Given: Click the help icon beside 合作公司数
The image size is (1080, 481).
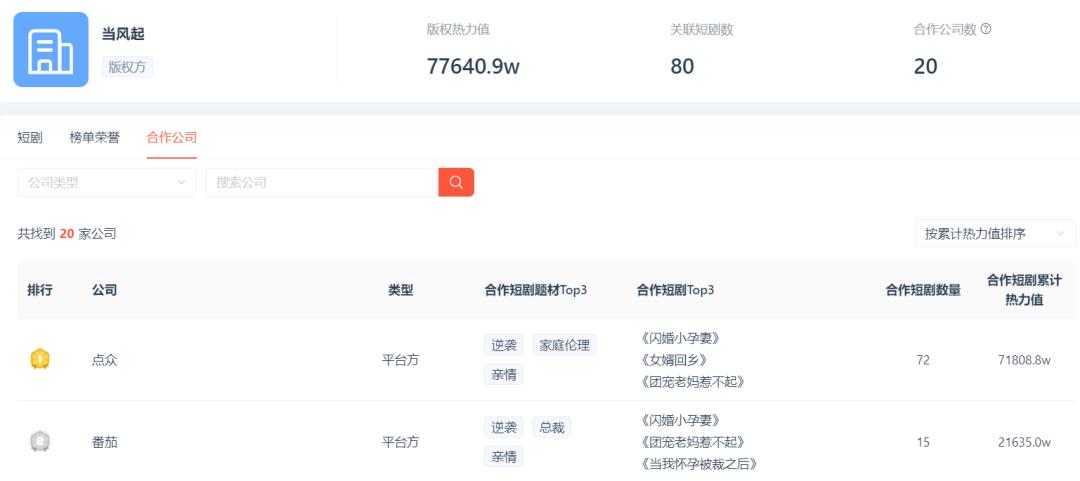Looking at the screenshot, I should [986, 30].
